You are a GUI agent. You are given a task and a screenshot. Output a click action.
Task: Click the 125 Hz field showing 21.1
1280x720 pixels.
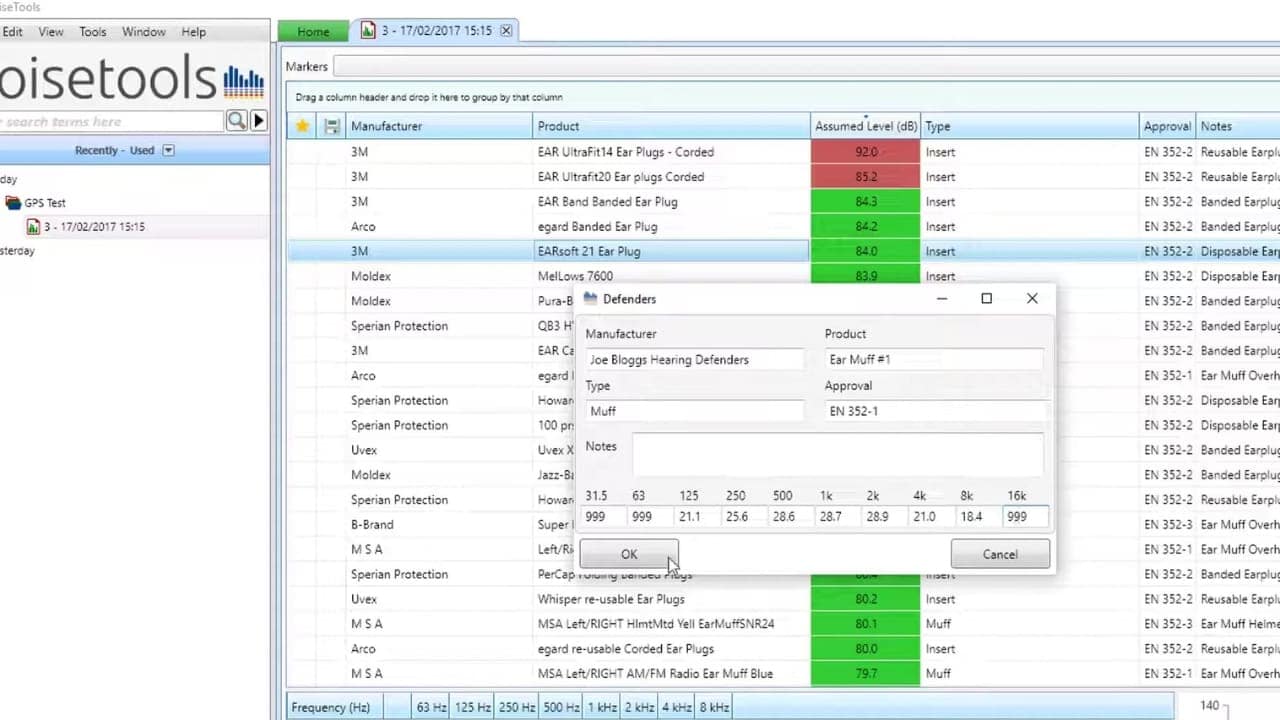(697, 517)
